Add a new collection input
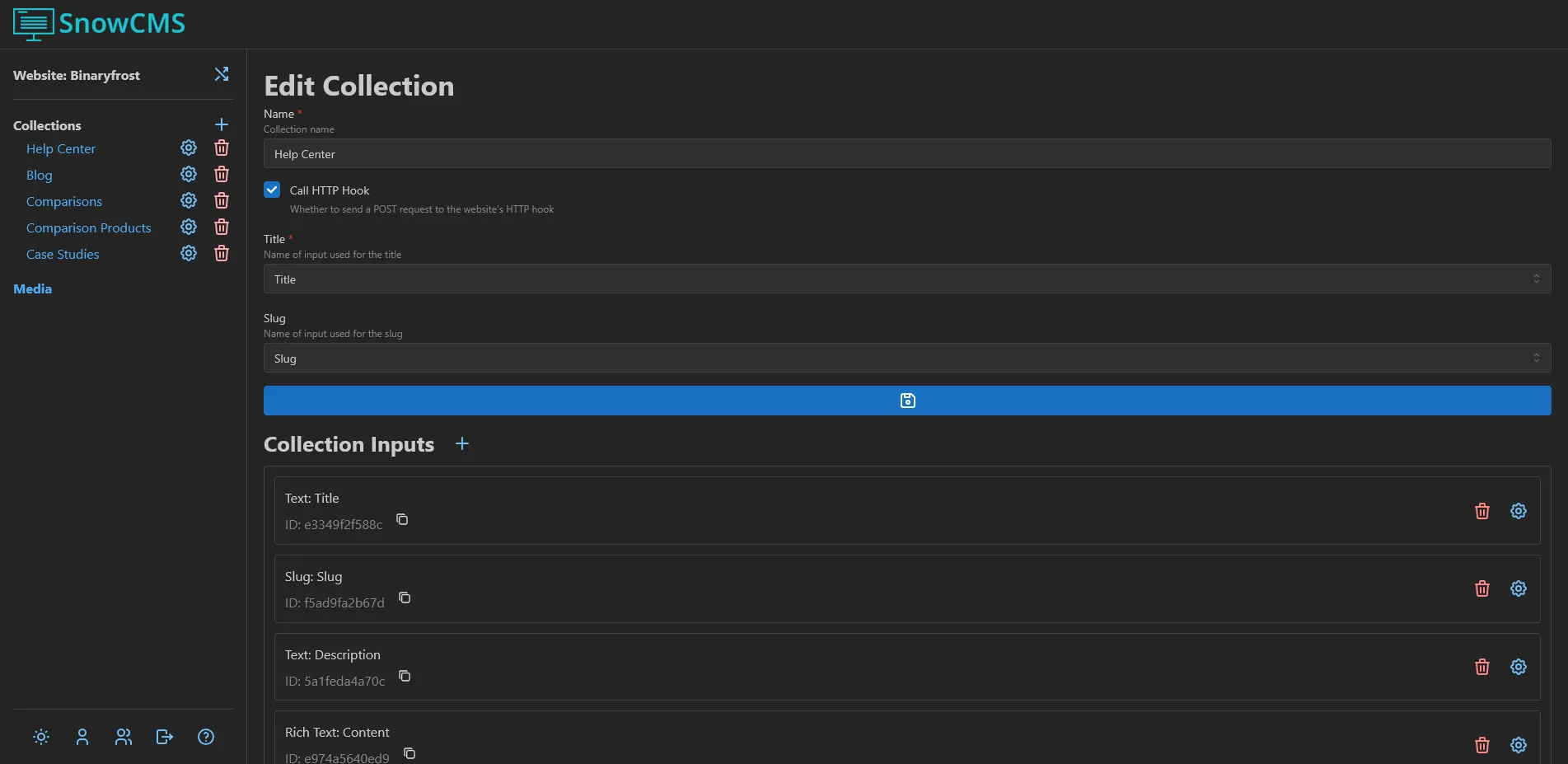Viewport: 1568px width, 764px height. [462, 443]
